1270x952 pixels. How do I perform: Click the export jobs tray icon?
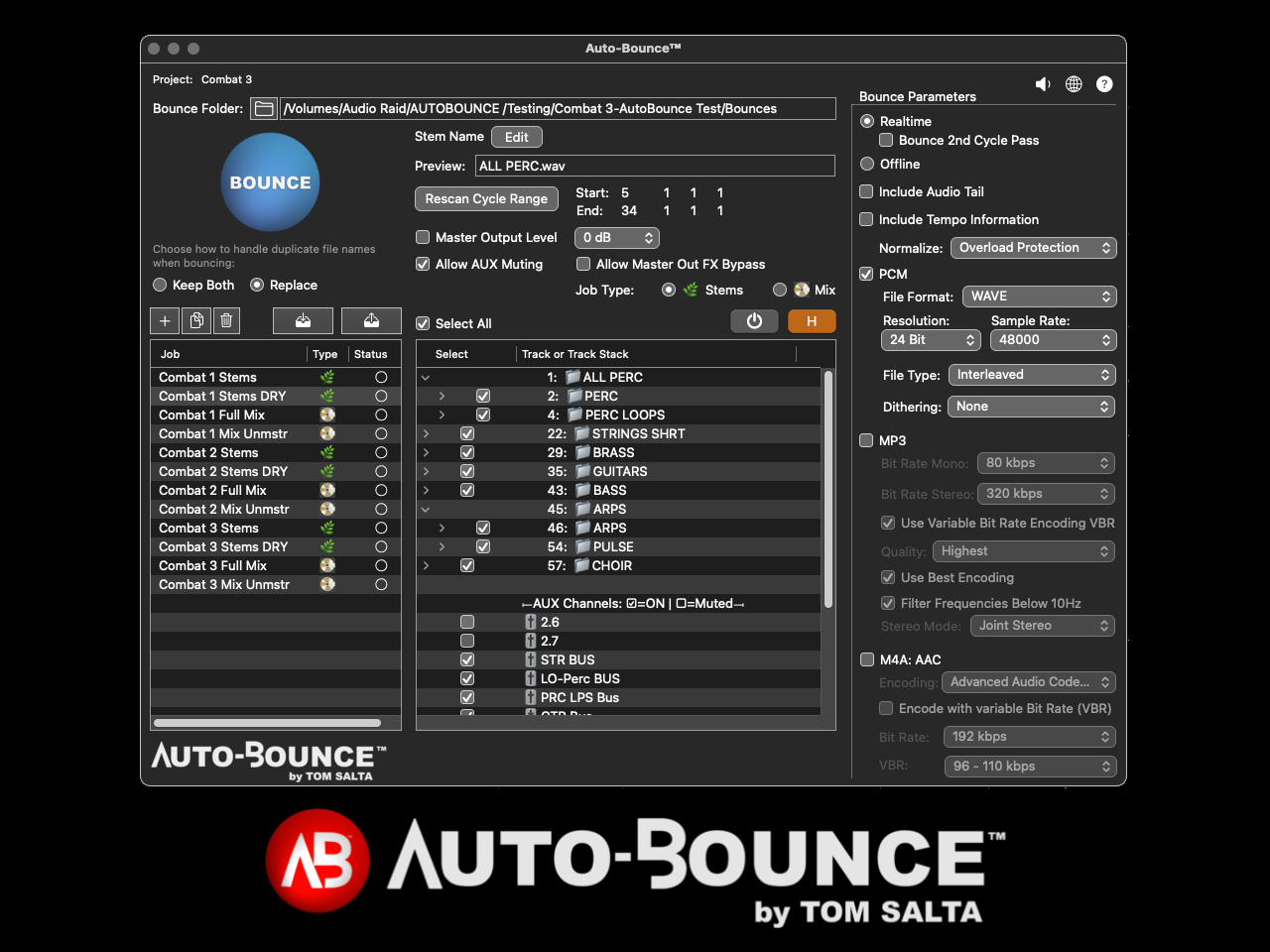(371, 320)
